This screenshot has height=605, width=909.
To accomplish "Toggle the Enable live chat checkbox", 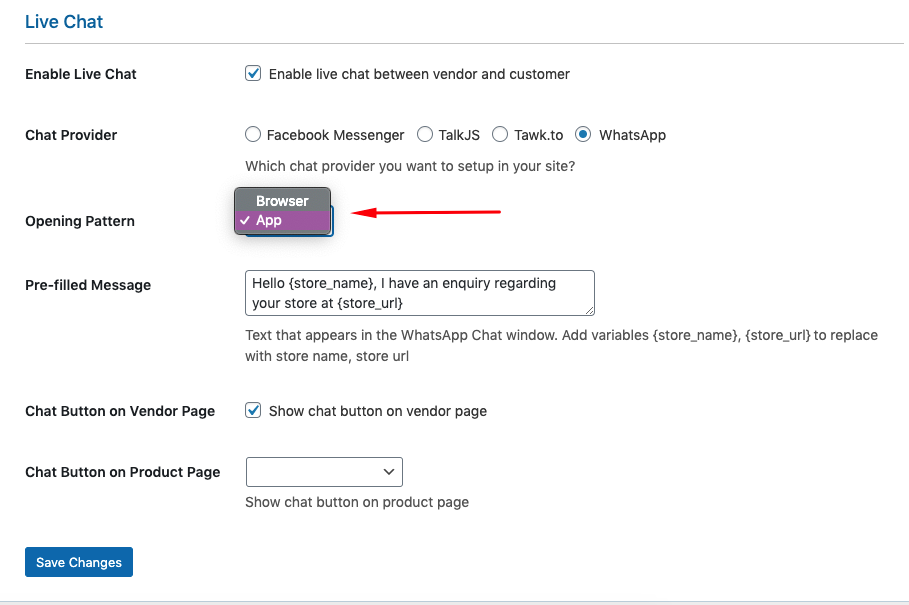I will (253, 74).
